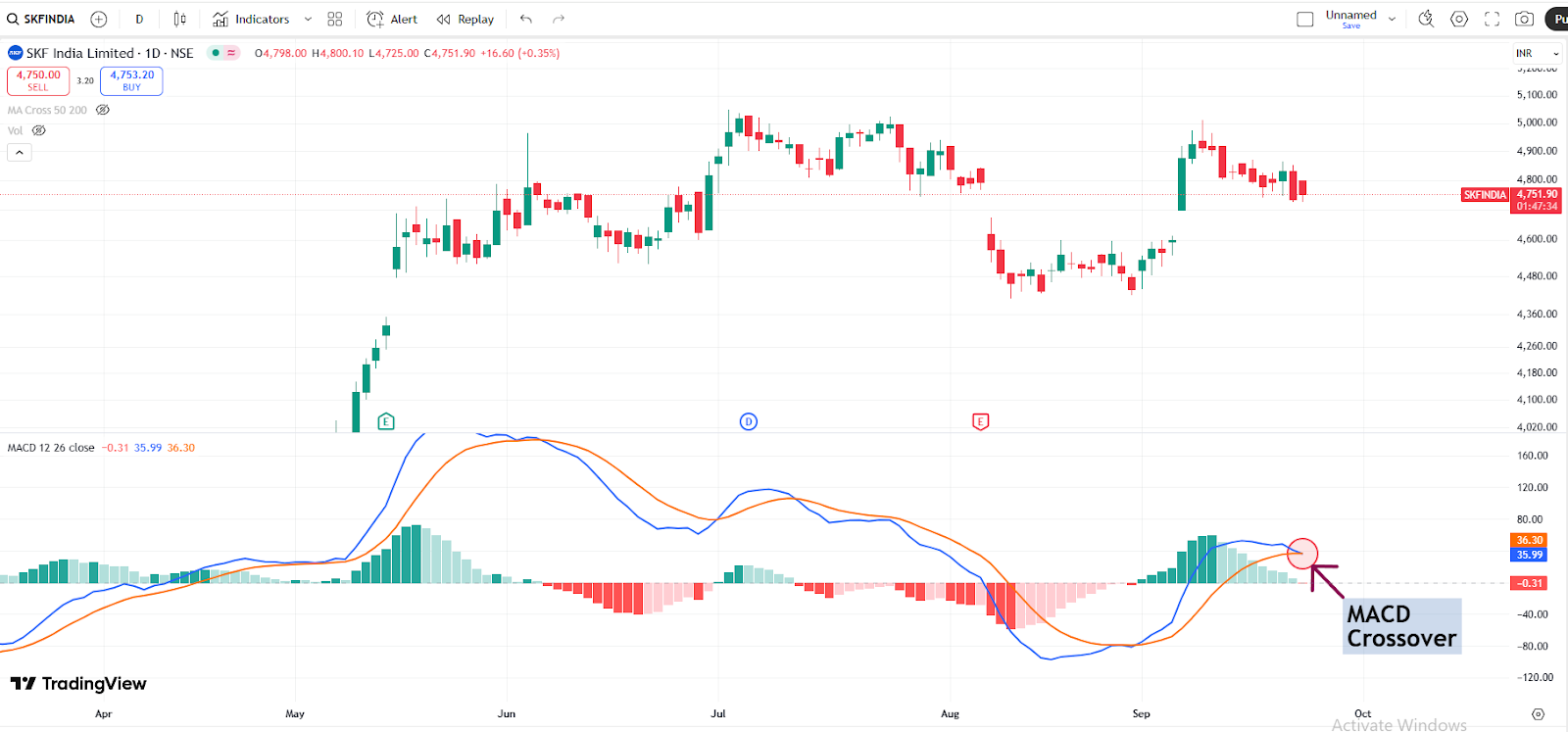Tick the Unnamed layout checkbox
The height and width of the screenshot is (732, 1568).
[1304, 19]
